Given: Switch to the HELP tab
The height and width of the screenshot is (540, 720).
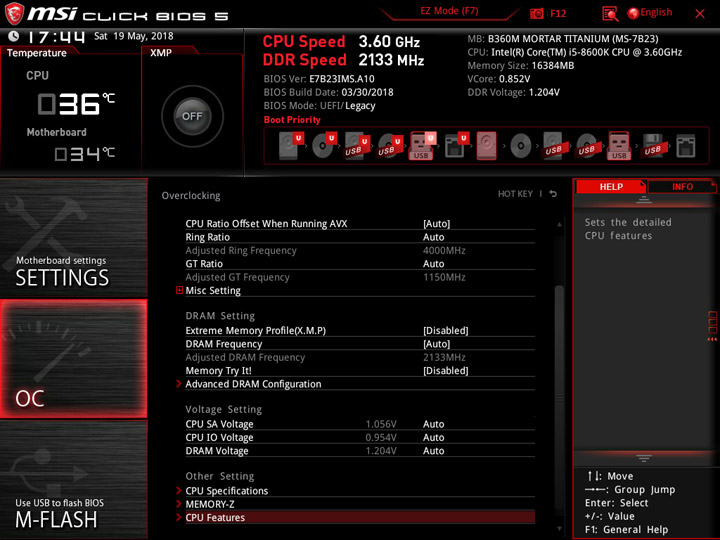Looking at the screenshot, I should [611, 186].
